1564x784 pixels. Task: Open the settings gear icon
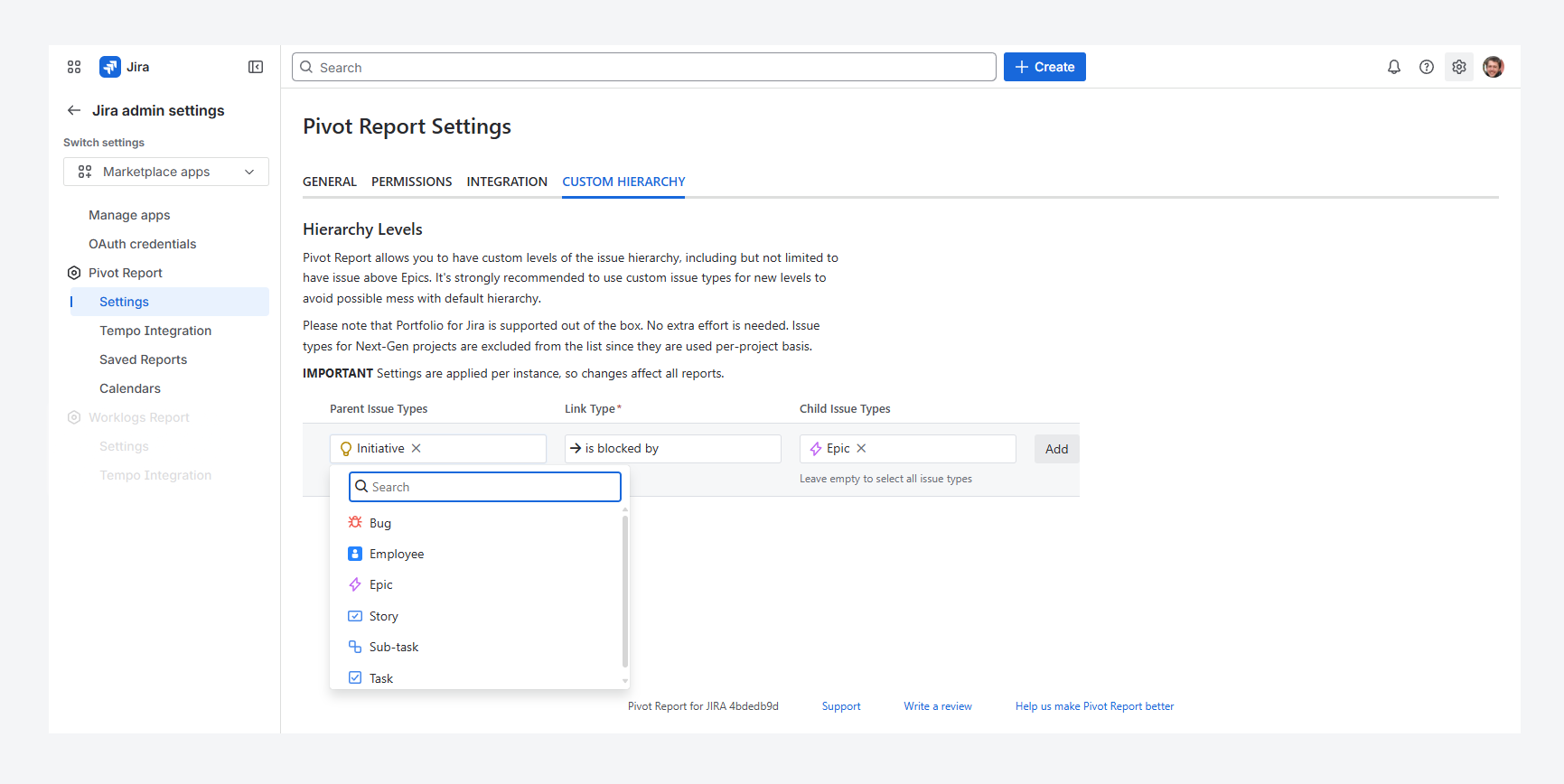point(1459,67)
